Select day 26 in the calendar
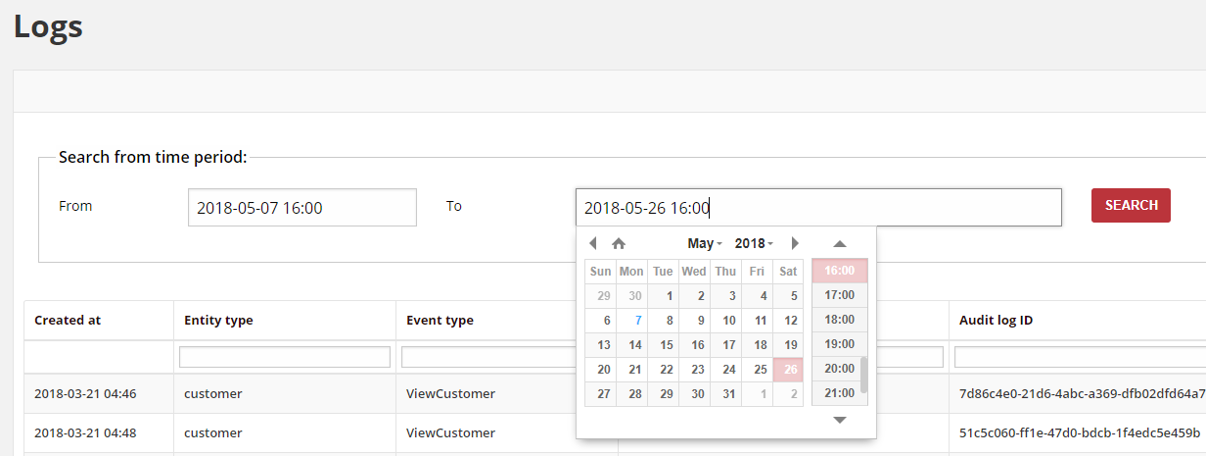Image resolution: width=1210 pixels, height=457 pixels. 788,369
